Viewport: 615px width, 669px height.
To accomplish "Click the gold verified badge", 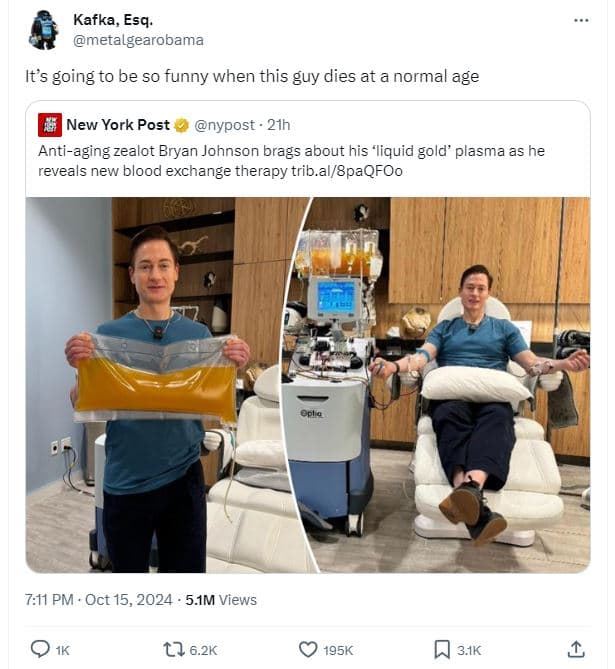I will click(181, 126).
